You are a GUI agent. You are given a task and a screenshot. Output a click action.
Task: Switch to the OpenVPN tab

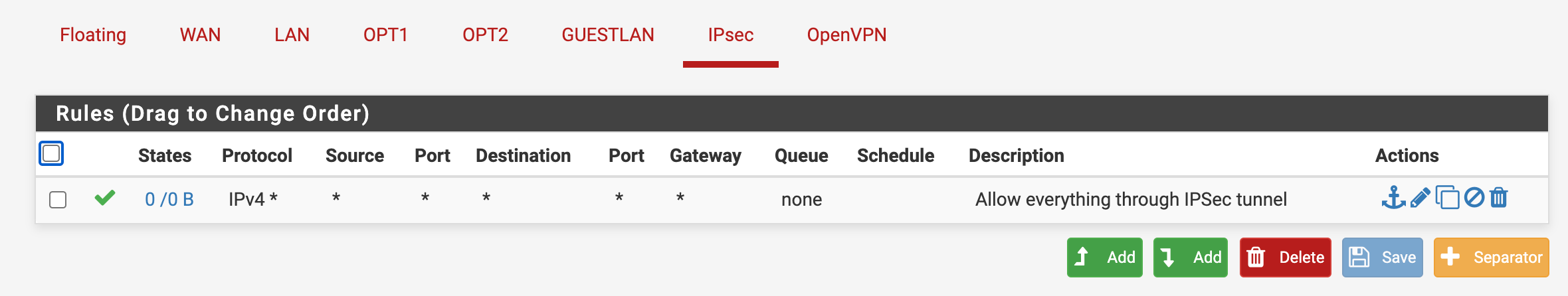pos(846,35)
